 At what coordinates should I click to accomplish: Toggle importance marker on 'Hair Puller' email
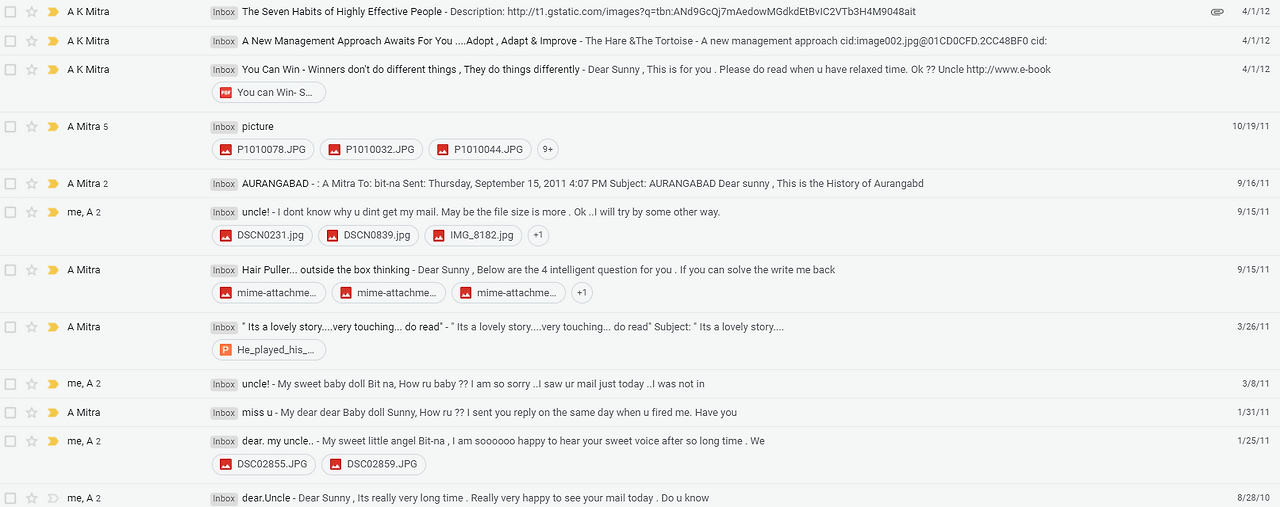tap(53, 270)
